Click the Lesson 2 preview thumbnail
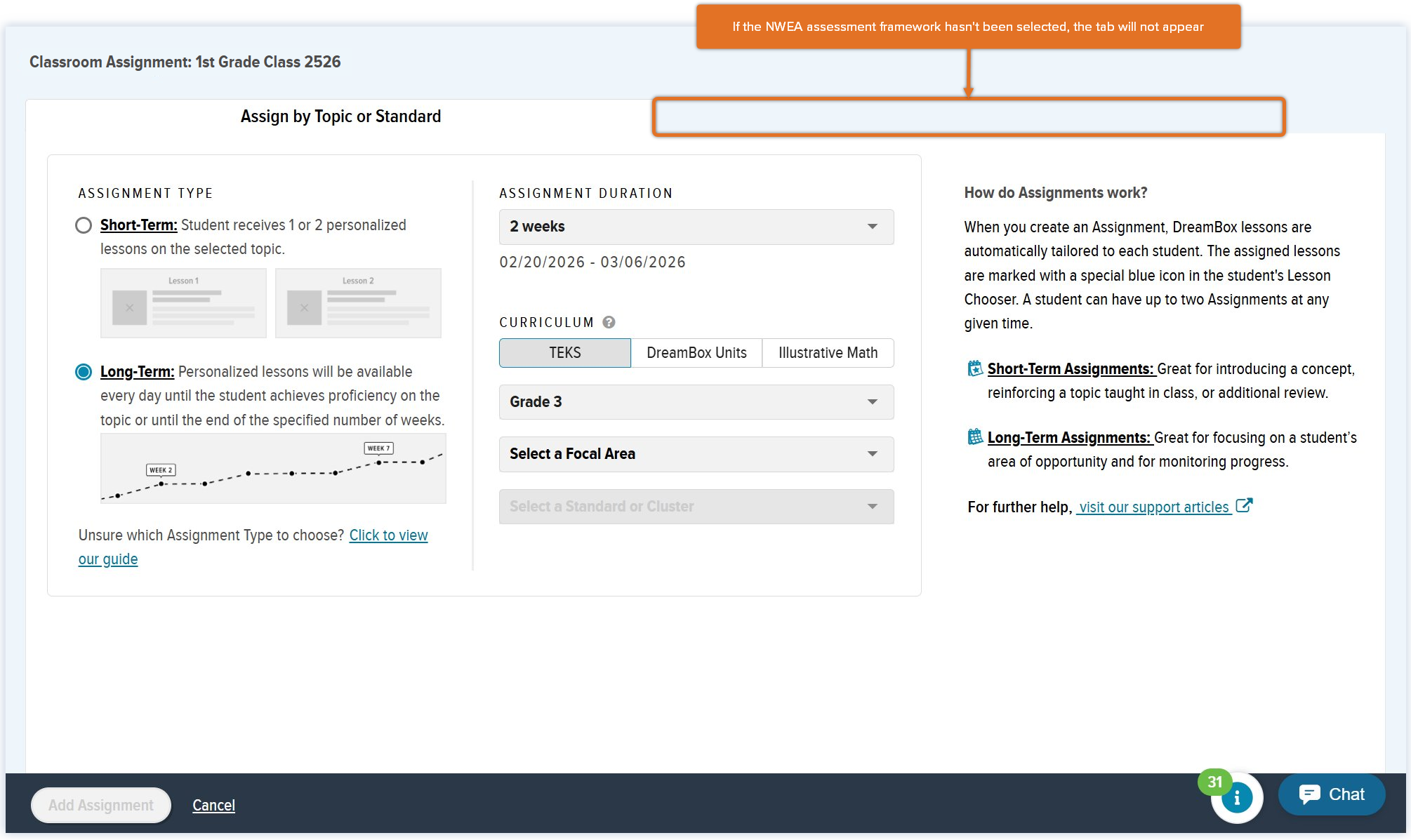This screenshot has height=840, width=1411. (358, 303)
